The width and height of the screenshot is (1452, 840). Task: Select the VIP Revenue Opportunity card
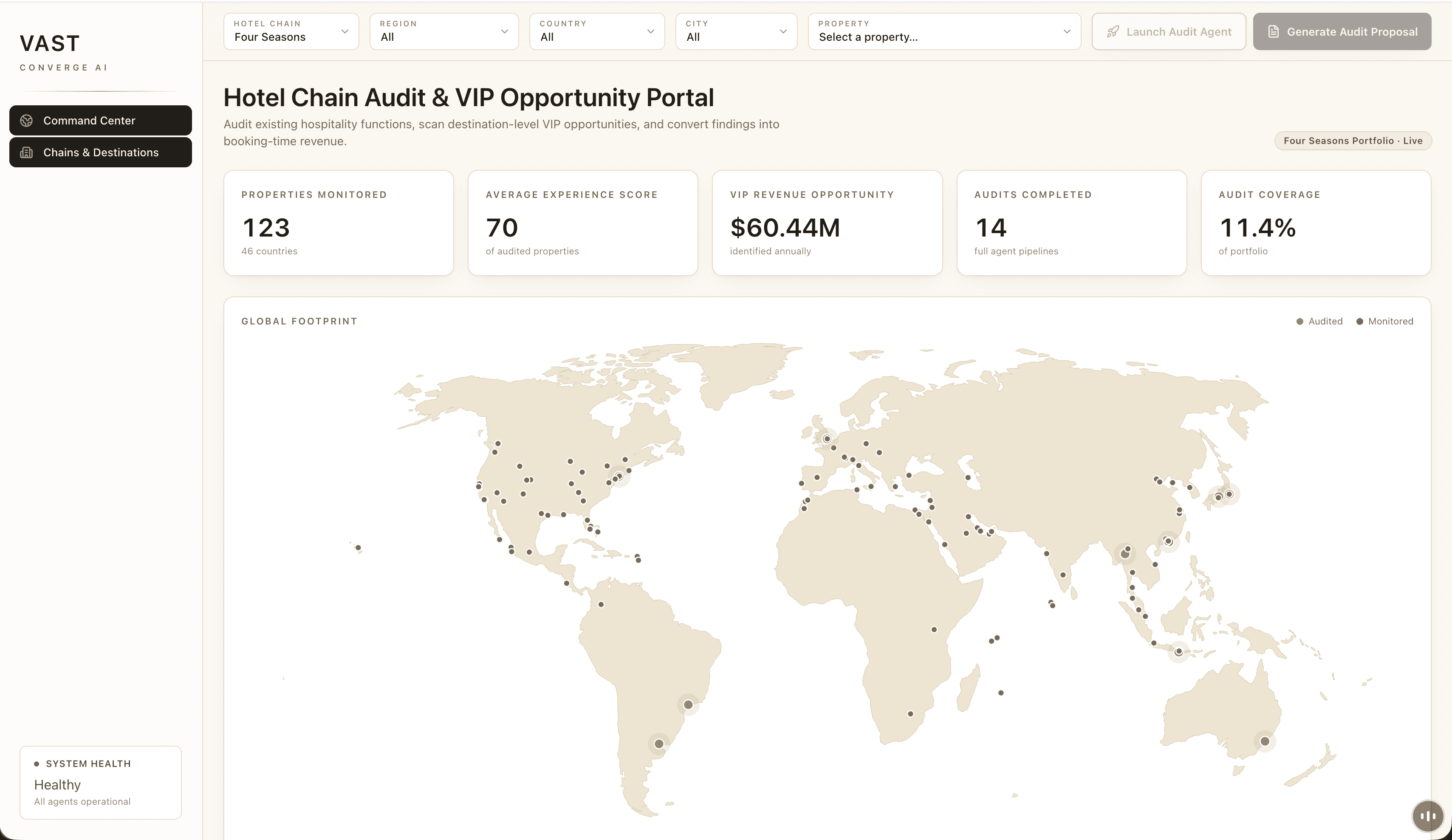(x=827, y=223)
